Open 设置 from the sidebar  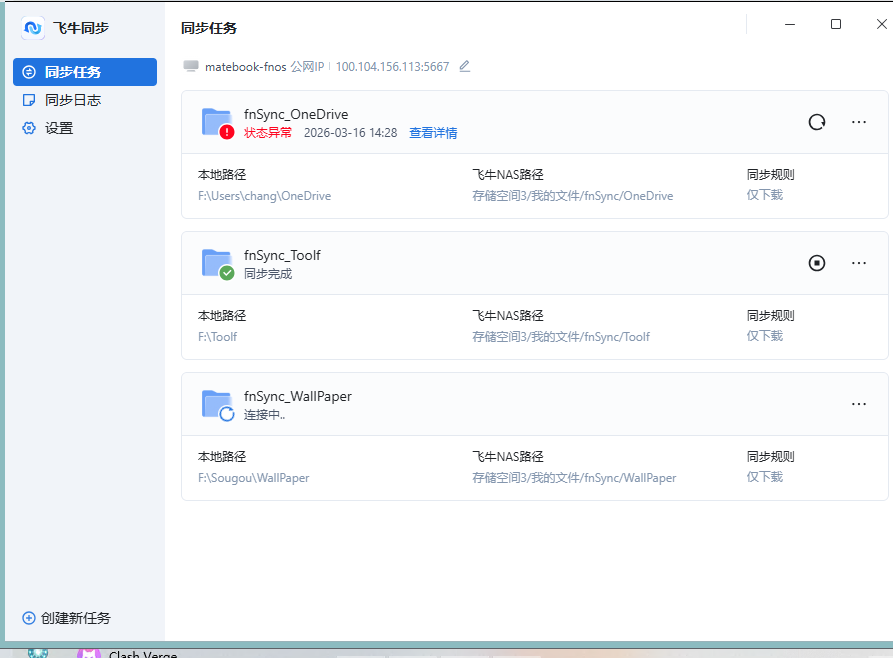coord(58,128)
